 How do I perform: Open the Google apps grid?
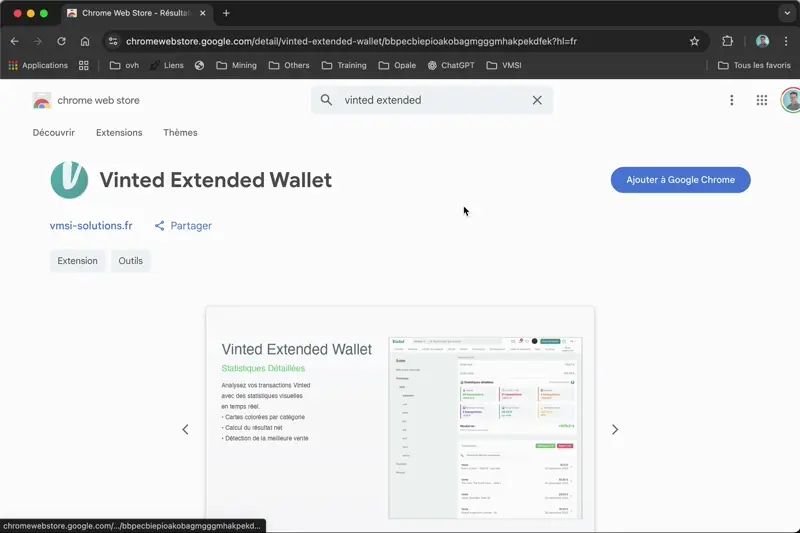point(762,100)
